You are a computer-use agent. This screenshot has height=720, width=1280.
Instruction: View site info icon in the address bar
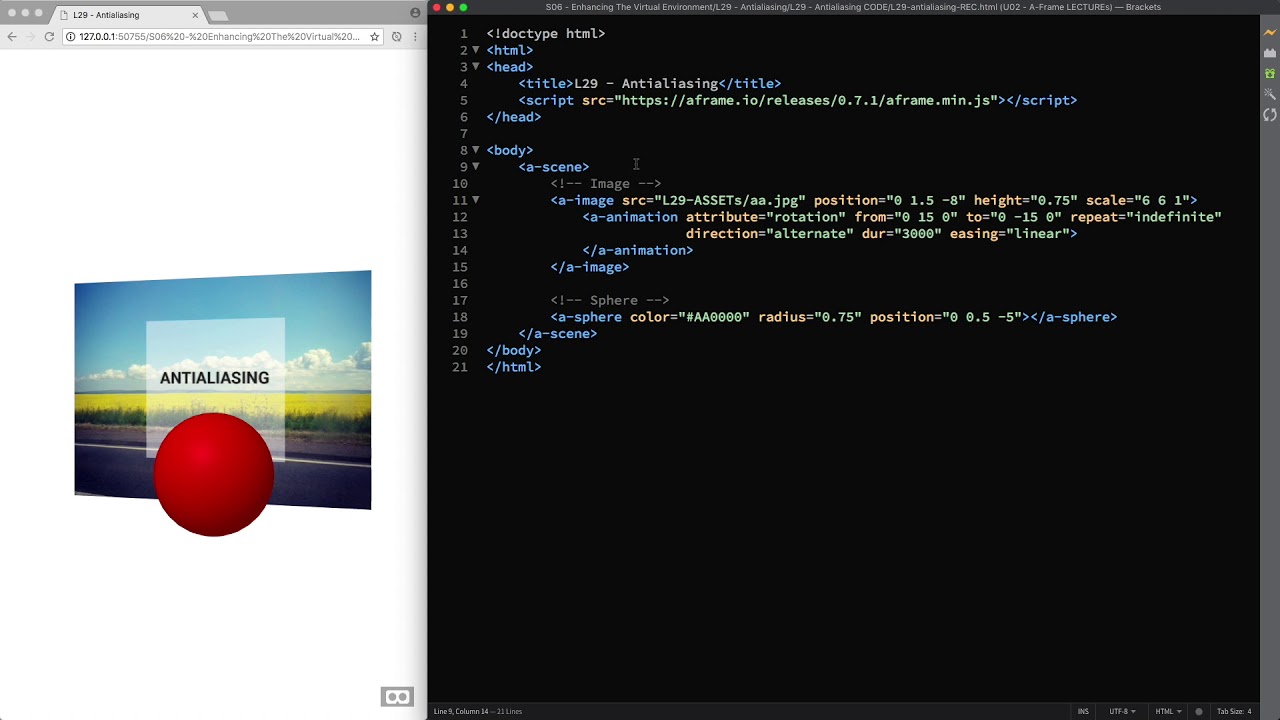pyautogui.click(x=71, y=37)
